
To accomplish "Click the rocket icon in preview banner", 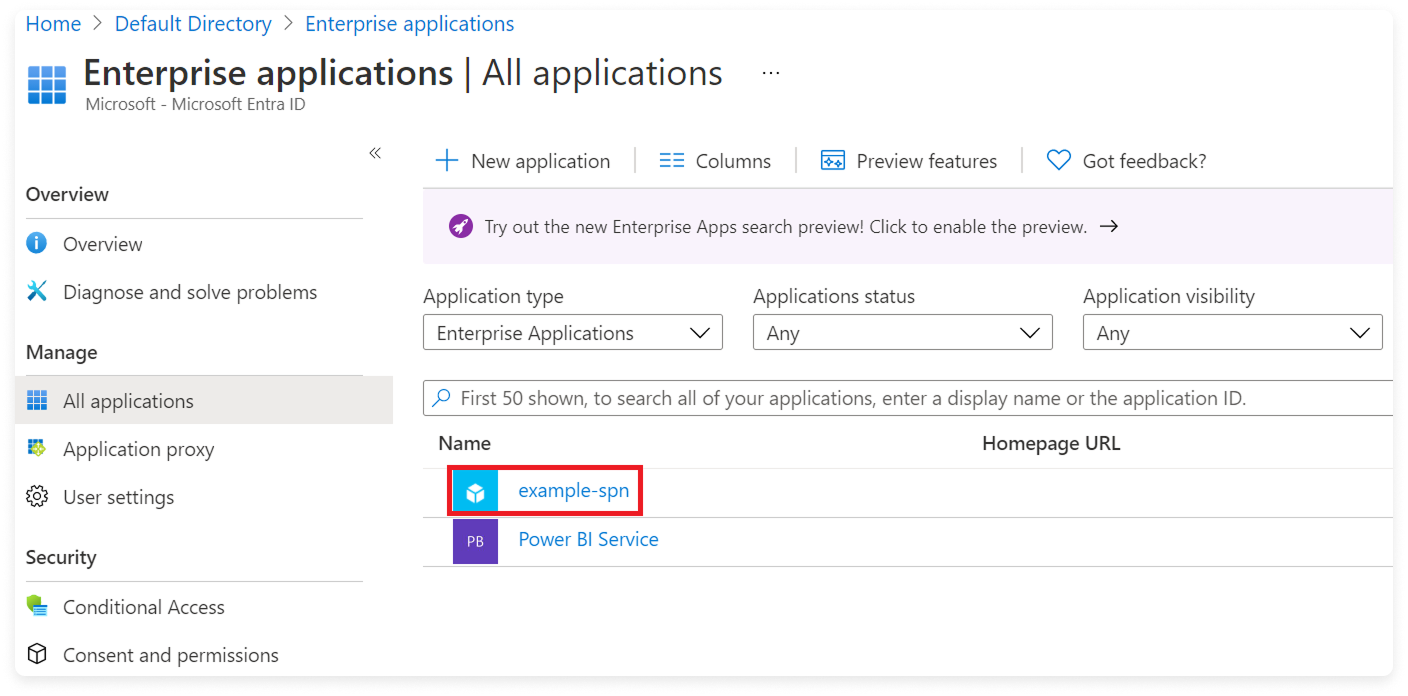I will pyautogui.click(x=460, y=226).
